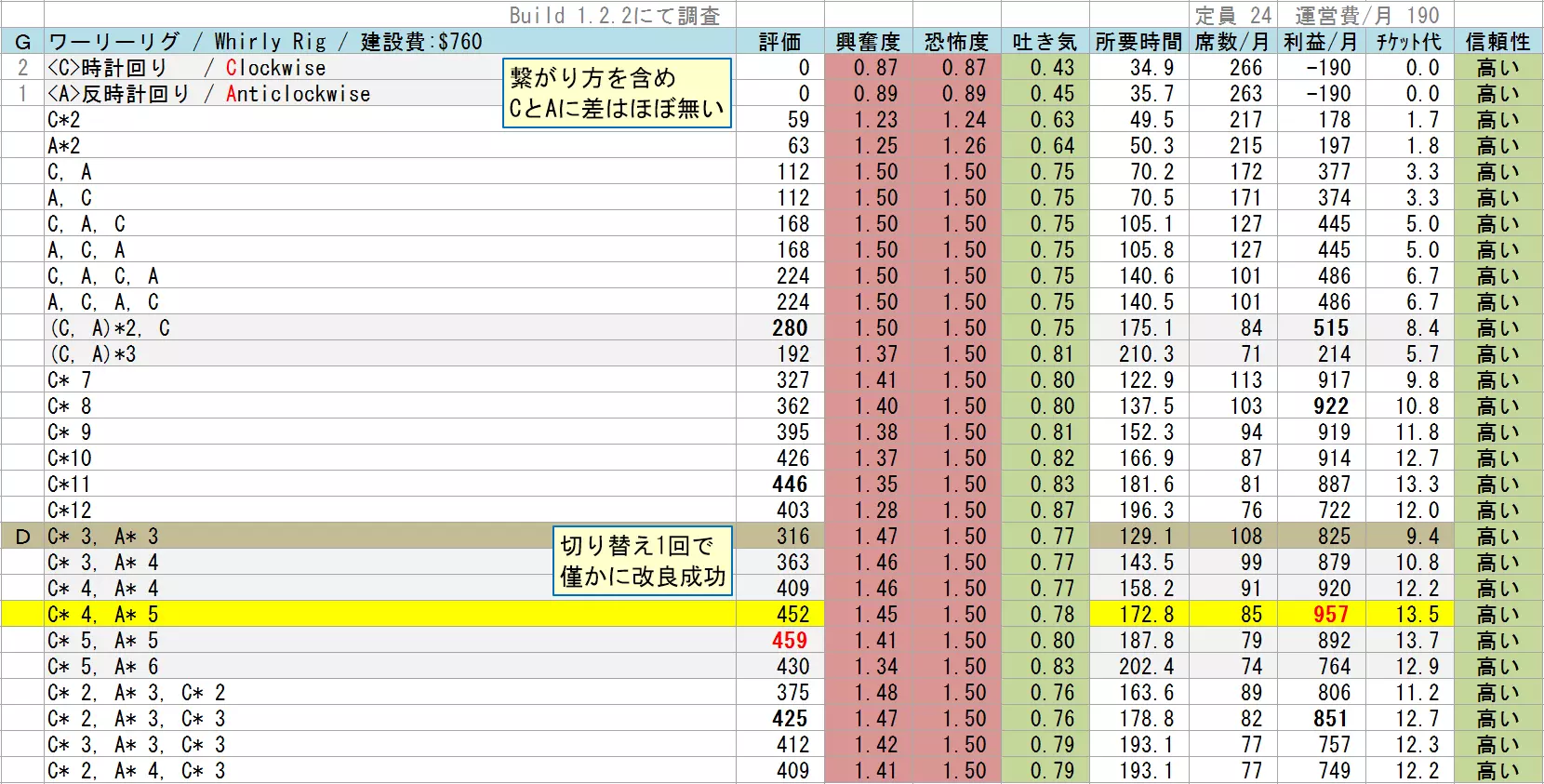Select the highlighted 'C* 4, A* 5' row label
Image resolution: width=1544 pixels, height=784 pixels.
pyautogui.click(x=103, y=615)
